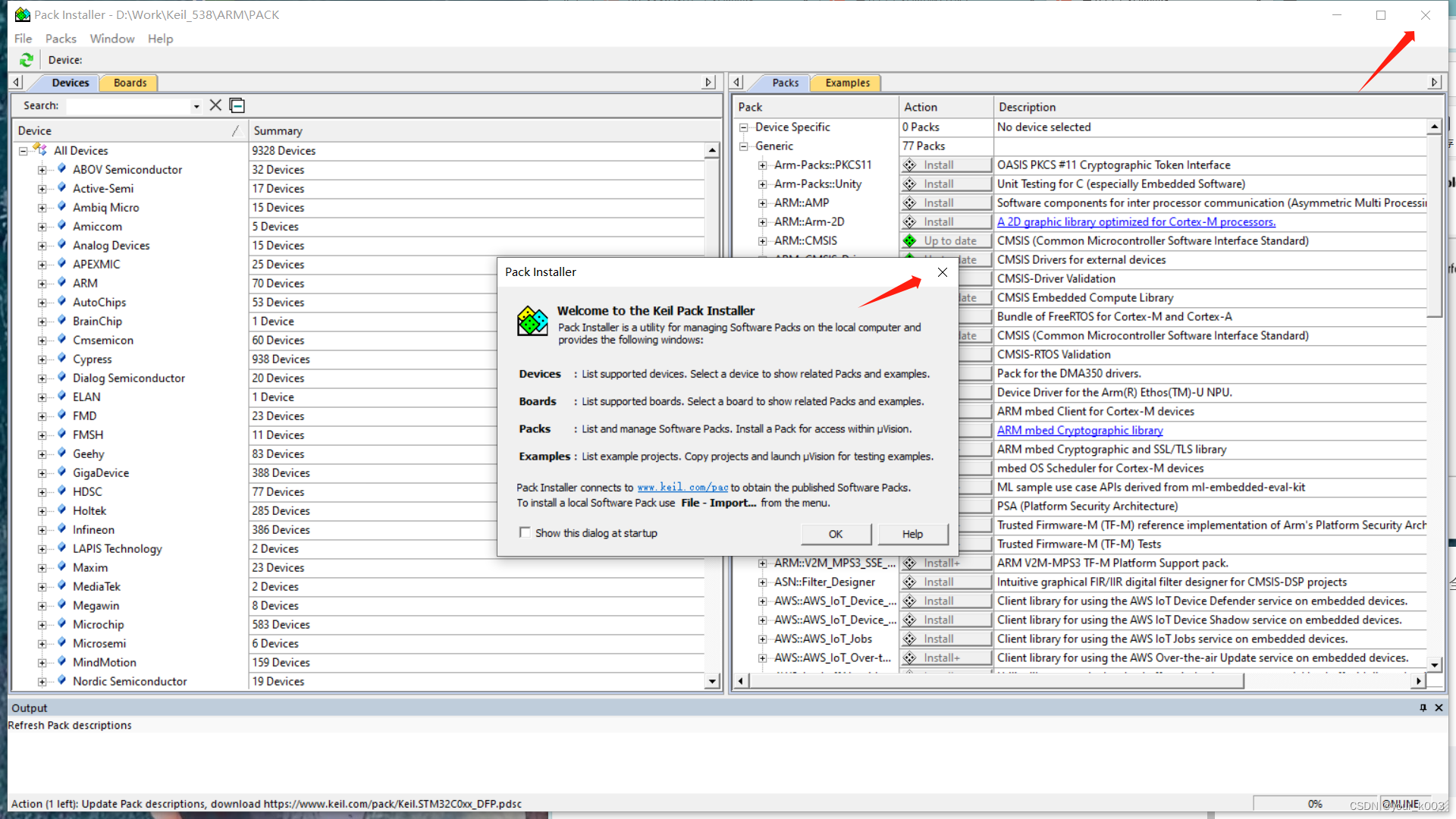Switch to the Boards tab
The width and height of the screenshot is (1456, 819).
click(x=130, y=83)
